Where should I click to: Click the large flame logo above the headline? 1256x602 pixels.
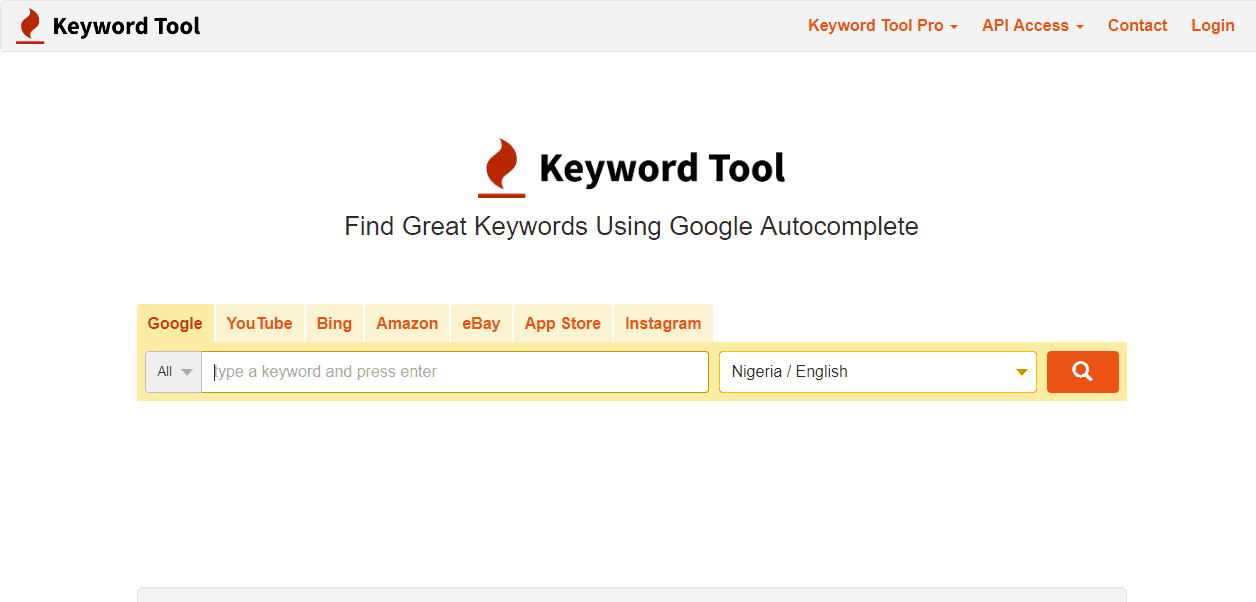(x=502, y=168)
